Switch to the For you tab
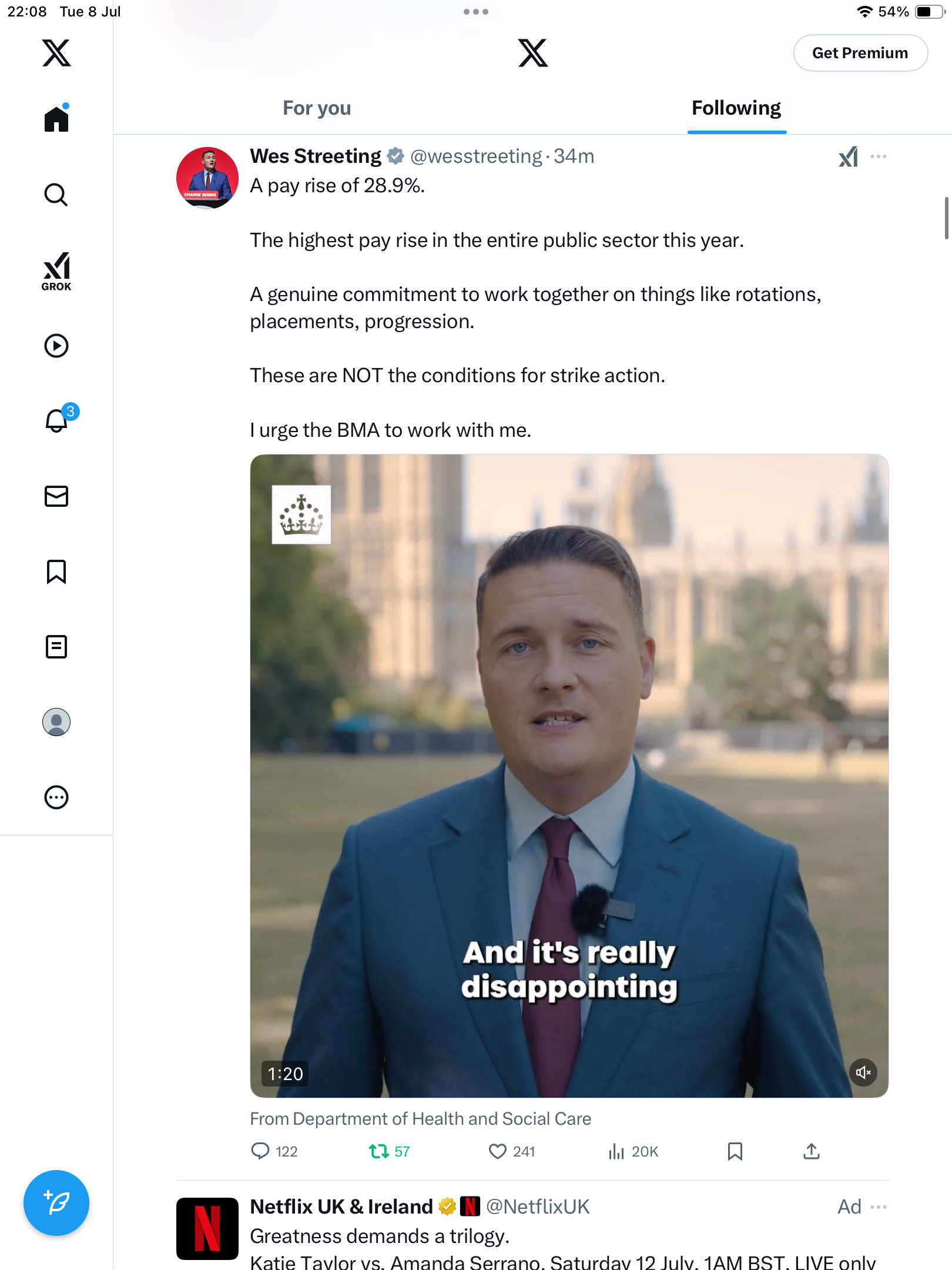The image size is (952, 1270). tap(317, 108)
